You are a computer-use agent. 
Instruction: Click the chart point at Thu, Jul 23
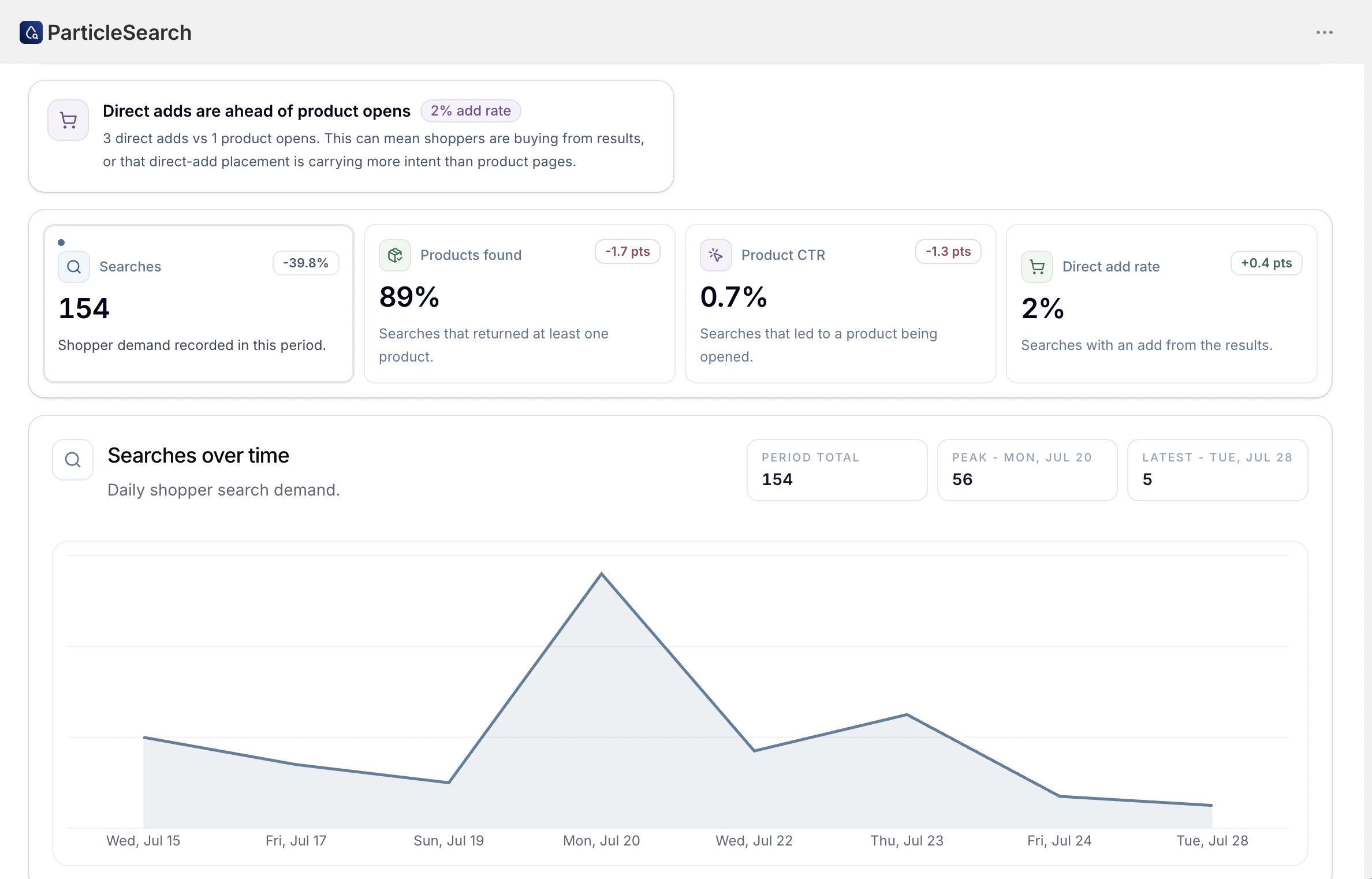(x=907, y=714)
